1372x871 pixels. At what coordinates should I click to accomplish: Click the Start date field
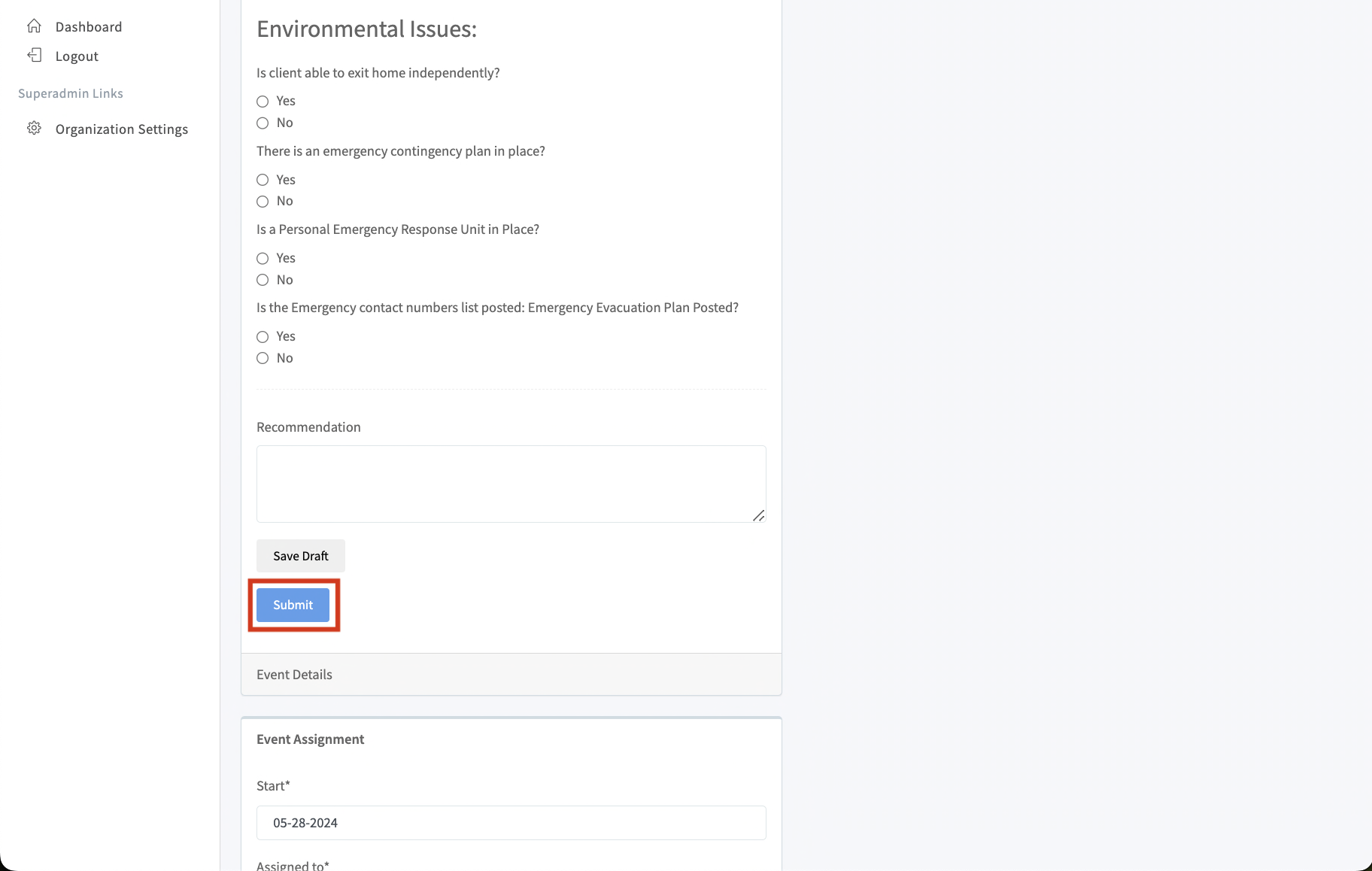point(511,823)
